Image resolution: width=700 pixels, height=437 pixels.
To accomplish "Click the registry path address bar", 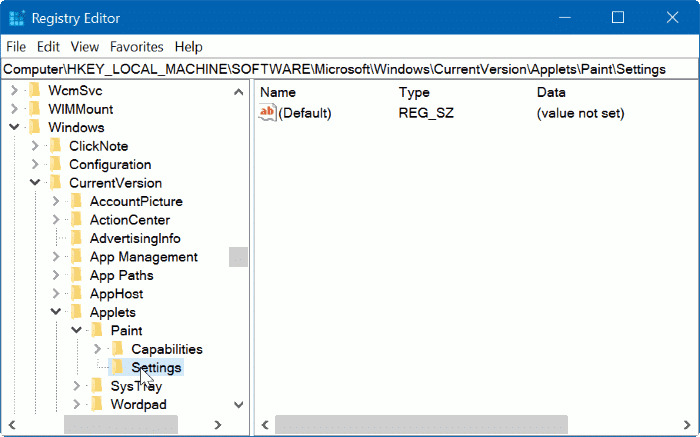I will tap(350, 70).
